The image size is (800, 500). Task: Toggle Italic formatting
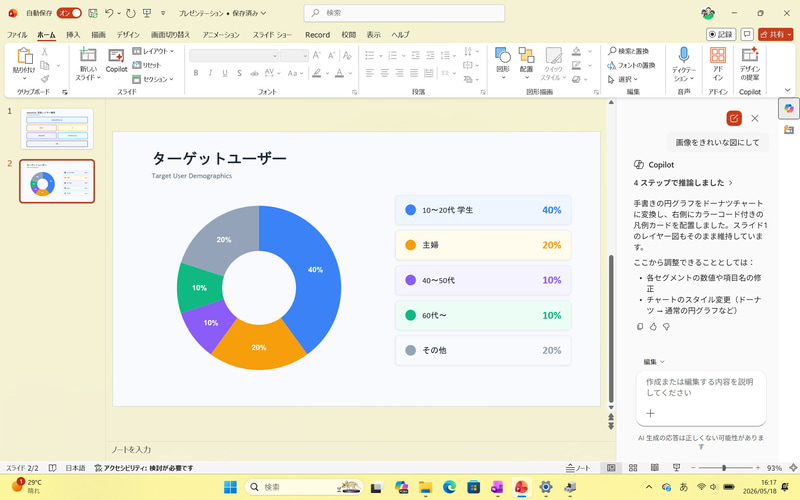coord(210,73)
